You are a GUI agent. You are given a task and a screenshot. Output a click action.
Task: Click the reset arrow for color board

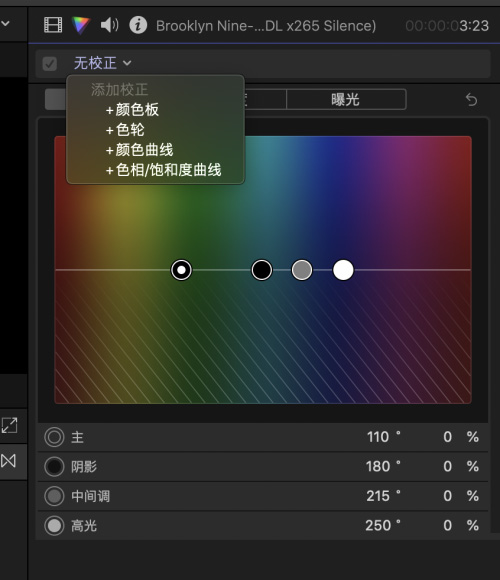(471, 100)
